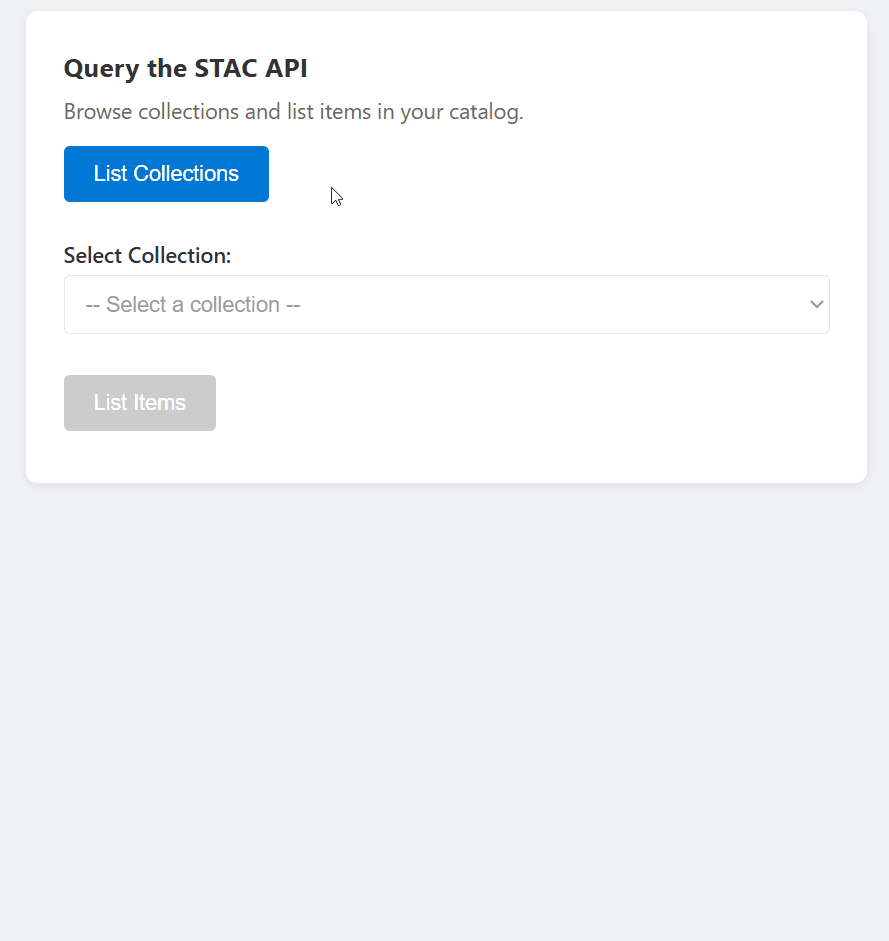Open the Select a collection dropdown

coord(447,305)
